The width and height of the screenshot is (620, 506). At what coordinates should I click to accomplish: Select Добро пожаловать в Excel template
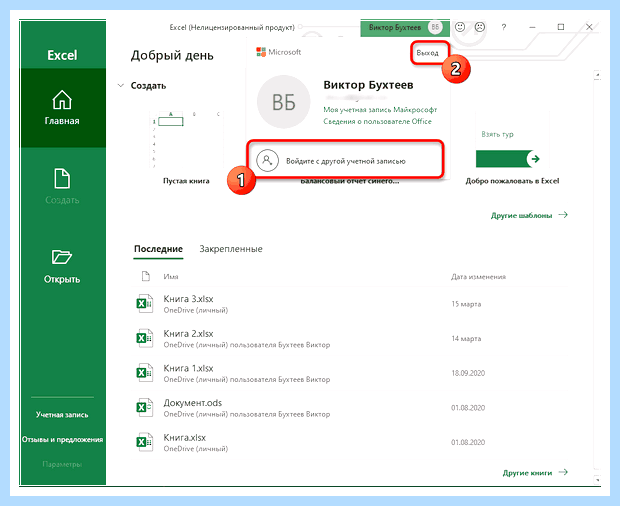click(x=512, y=148)
